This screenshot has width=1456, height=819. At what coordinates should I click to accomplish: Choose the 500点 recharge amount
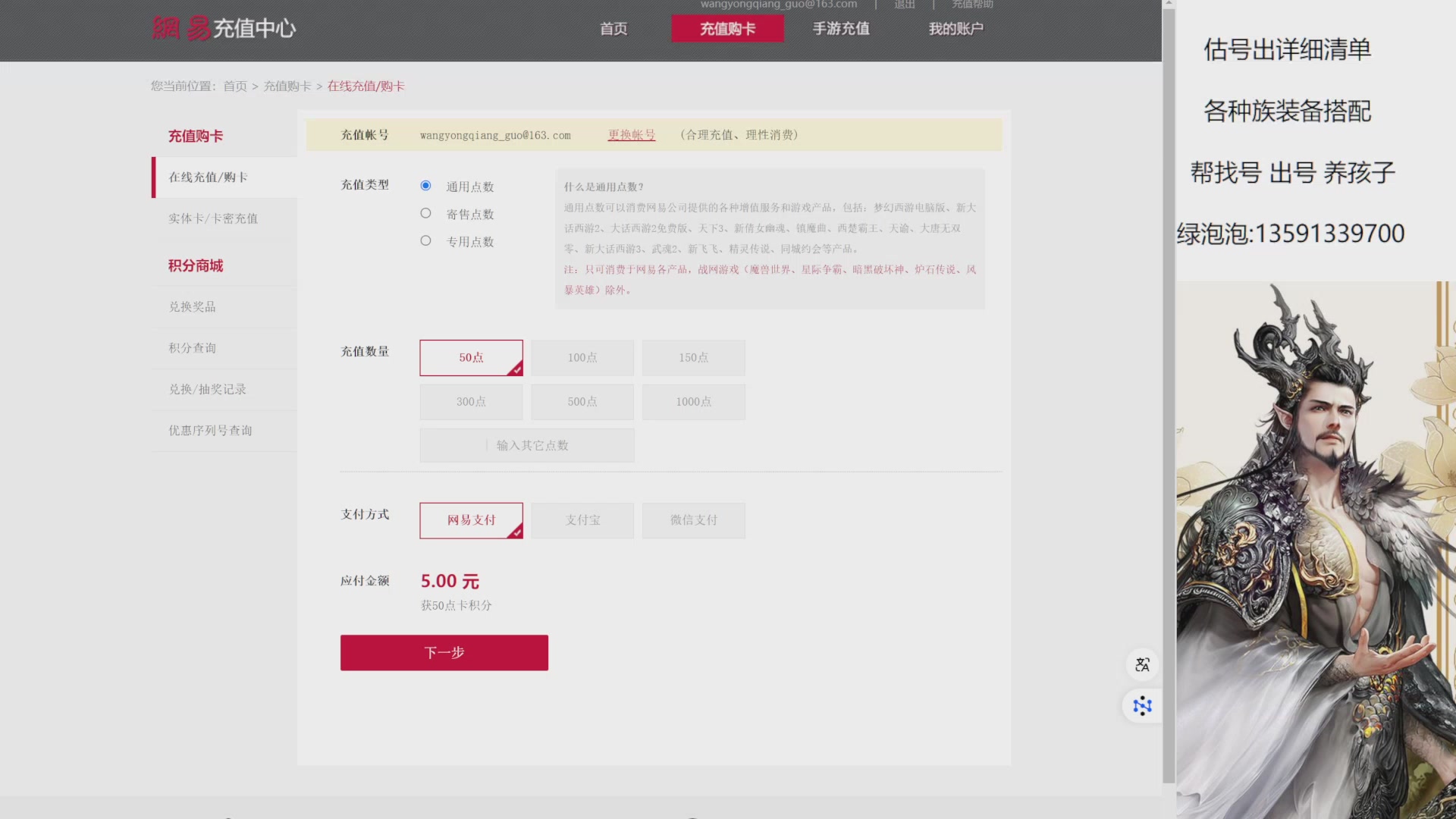(x=582, y=402)
